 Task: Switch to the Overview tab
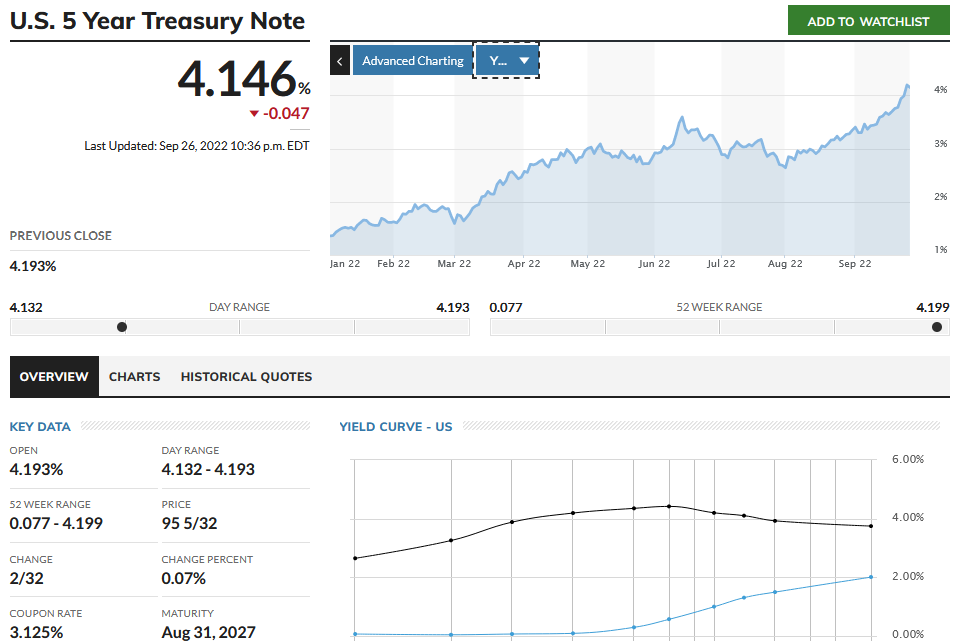pos(54,377)
